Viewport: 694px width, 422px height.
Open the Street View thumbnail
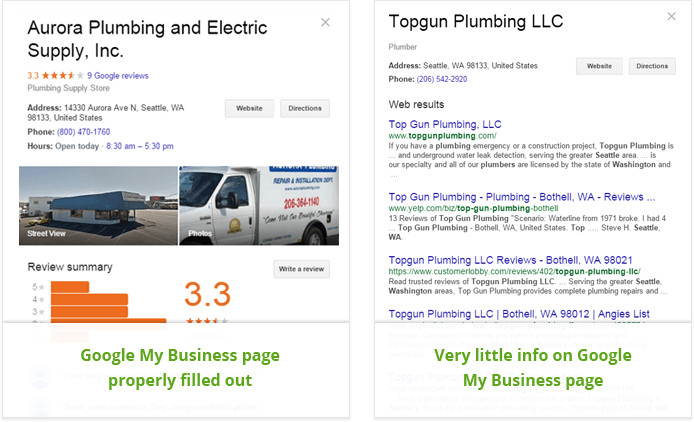(x=98, y=205)
